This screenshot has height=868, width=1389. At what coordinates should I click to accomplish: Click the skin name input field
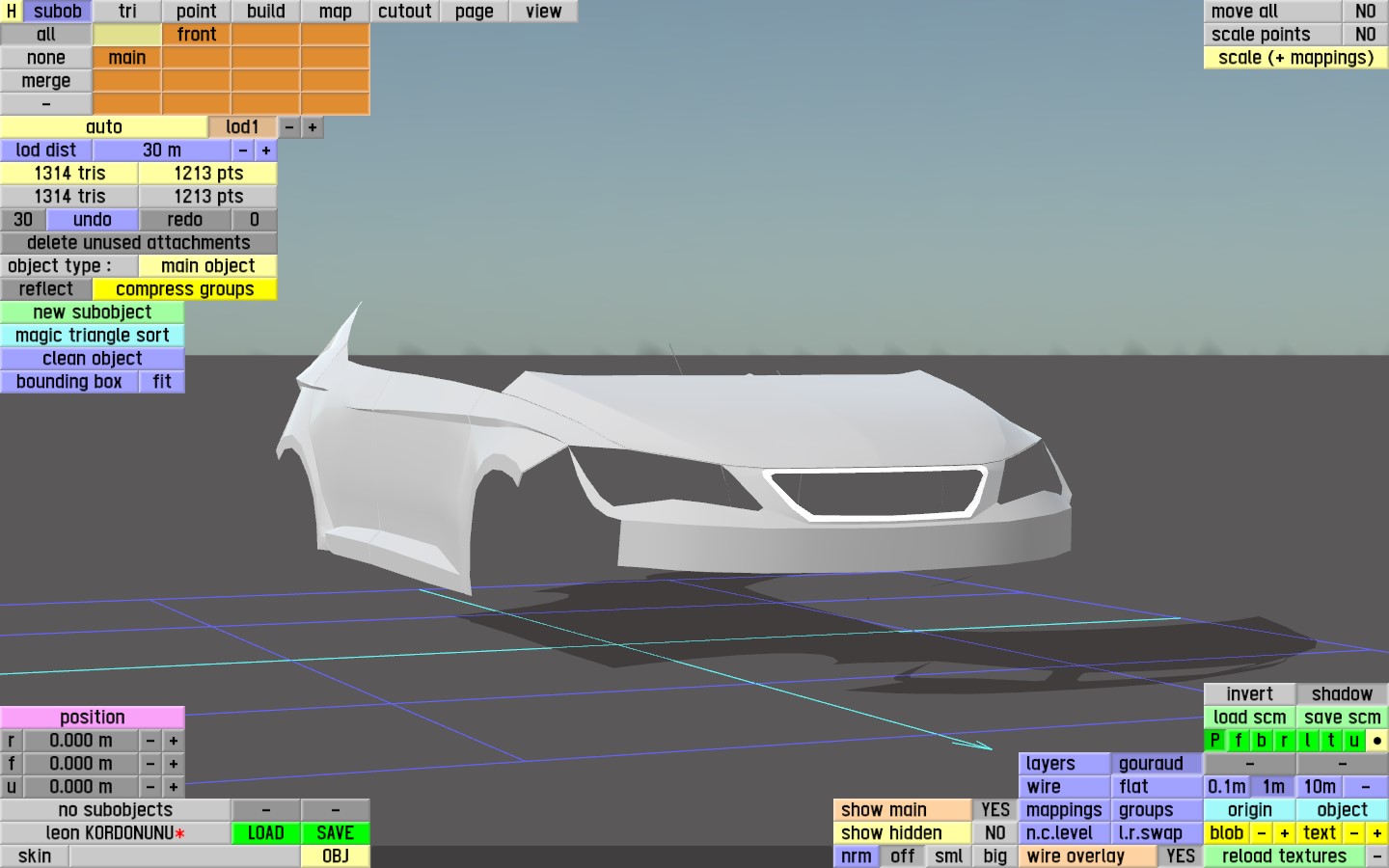coord(185,856)
